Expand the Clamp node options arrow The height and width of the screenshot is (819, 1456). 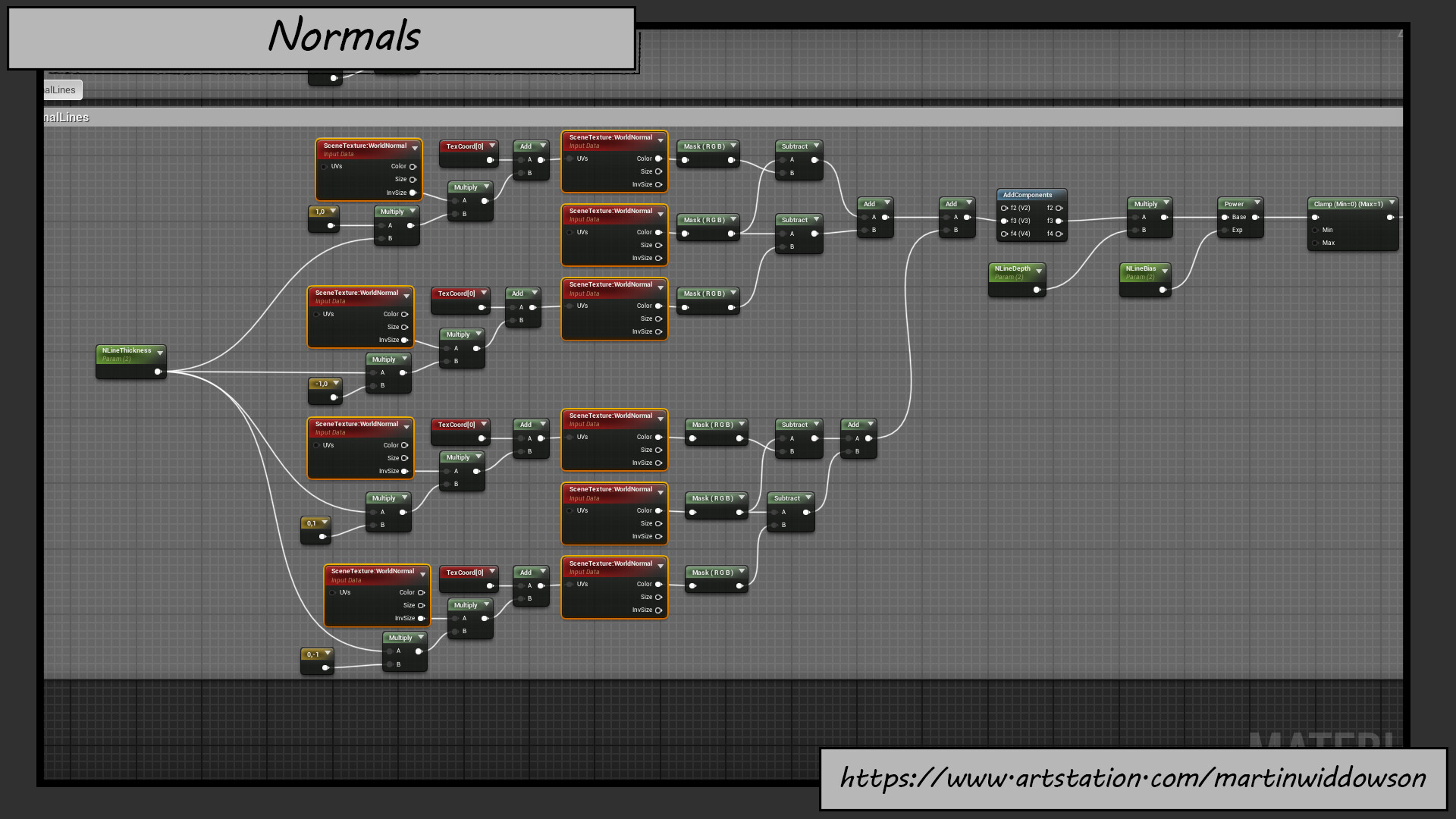tap(1392, 202)
